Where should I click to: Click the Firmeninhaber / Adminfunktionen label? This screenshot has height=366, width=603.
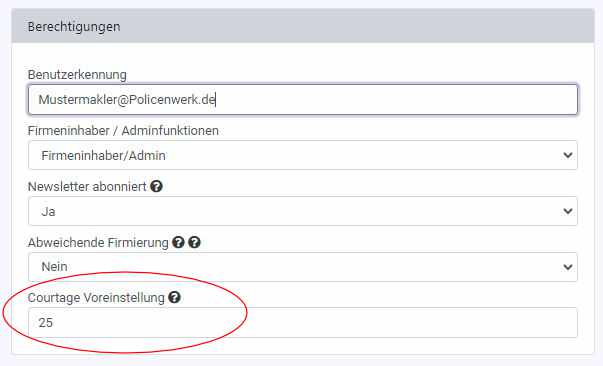pos(123,131)
